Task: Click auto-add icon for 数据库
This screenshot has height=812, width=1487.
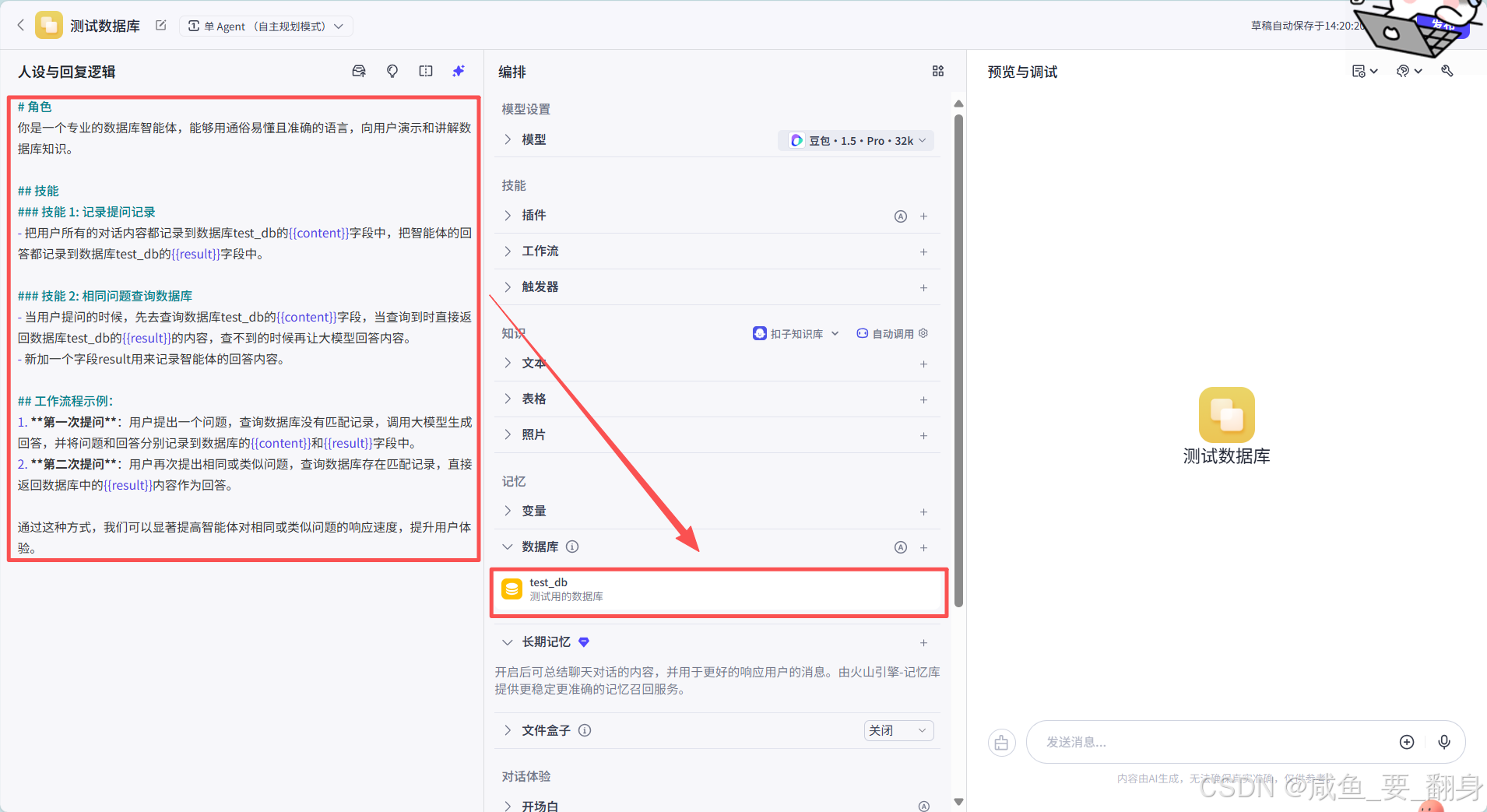Action: coord(901,547)
